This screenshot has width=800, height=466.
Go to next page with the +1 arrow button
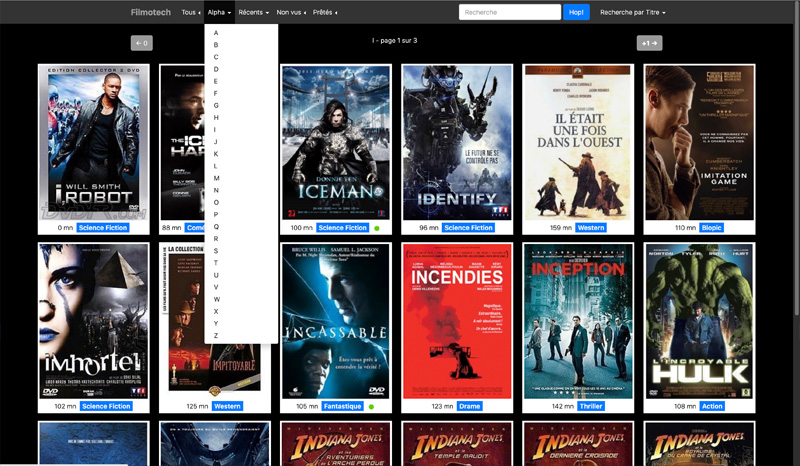649,43
